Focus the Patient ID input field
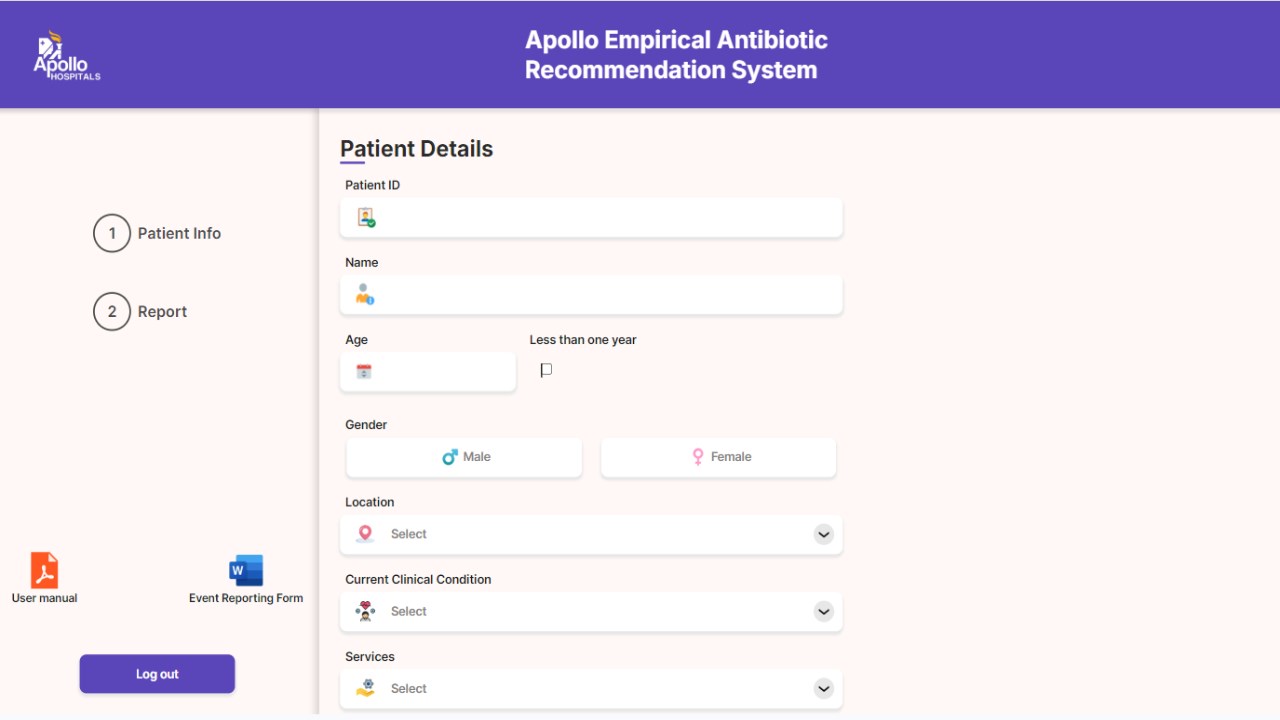Screen dimensions: 1280x720 click(x=591, y=217)
